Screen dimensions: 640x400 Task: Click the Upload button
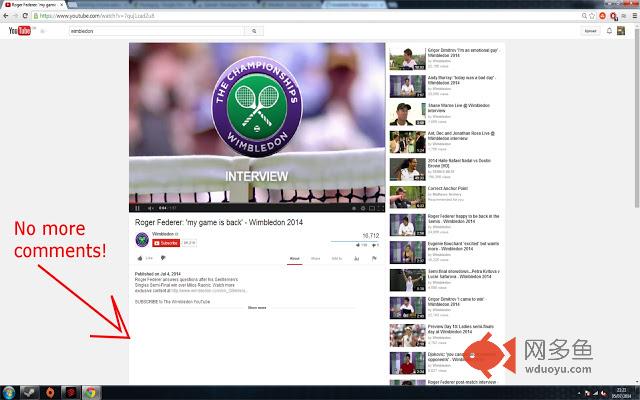590,31
